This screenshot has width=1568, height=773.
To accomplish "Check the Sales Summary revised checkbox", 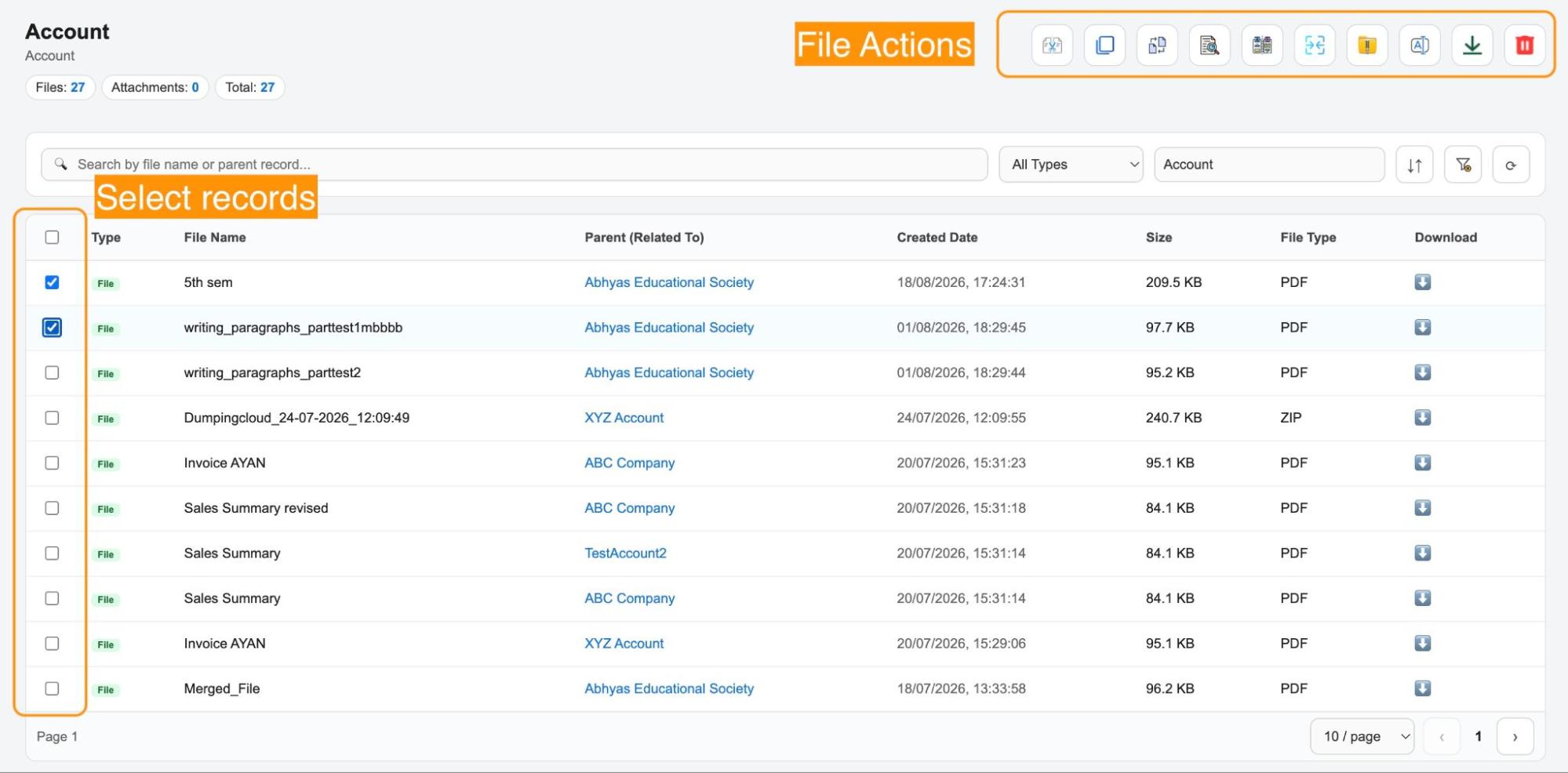I will point(52,508).
